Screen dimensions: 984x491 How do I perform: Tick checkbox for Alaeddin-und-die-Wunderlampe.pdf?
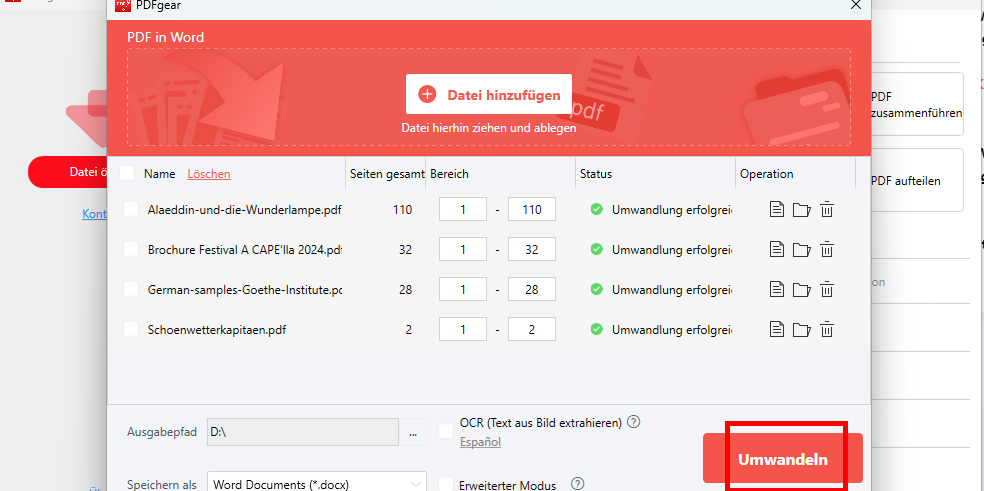click(131, 209)
